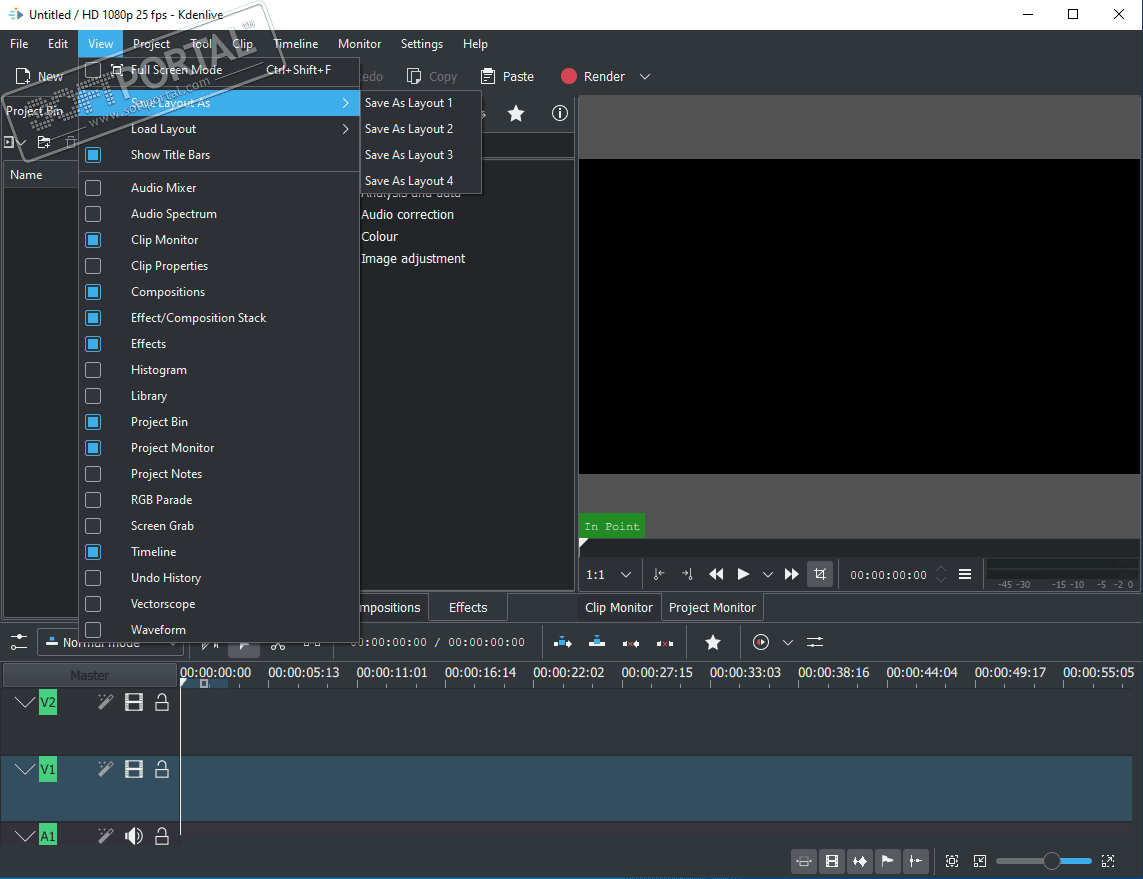Viewport: 1143px width, 879px height.
Task: Hide video of track V1
Action: [134, 769]
